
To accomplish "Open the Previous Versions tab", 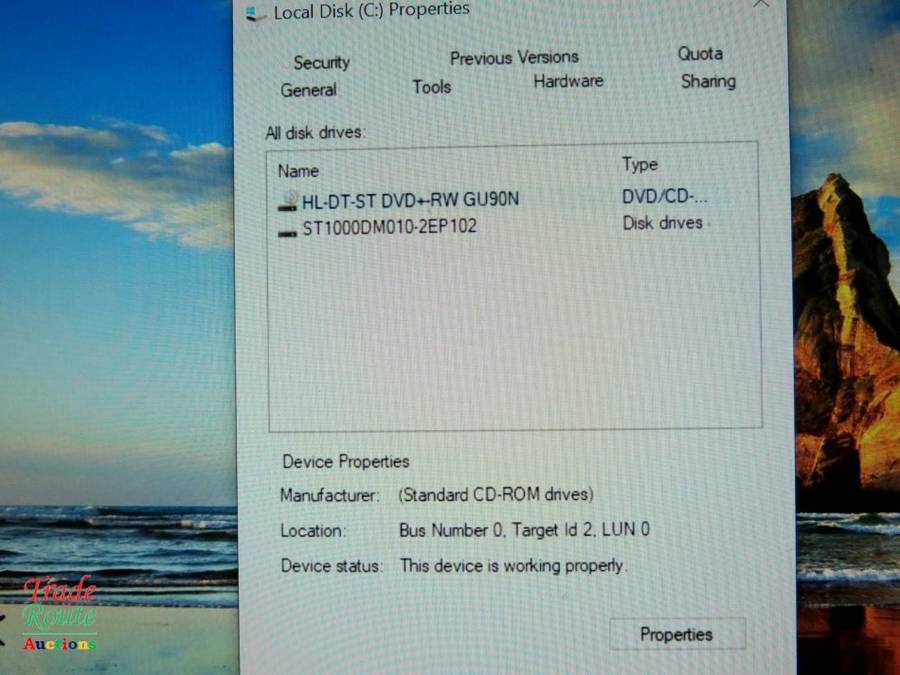I will pos(514,58).
